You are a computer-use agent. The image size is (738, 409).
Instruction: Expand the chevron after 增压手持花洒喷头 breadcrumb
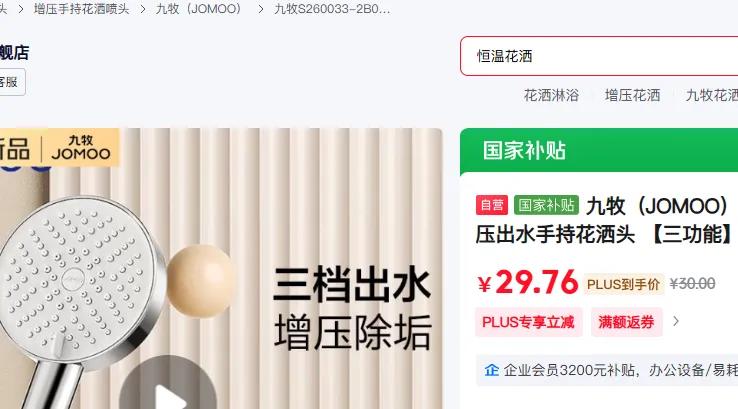[143, 9]
